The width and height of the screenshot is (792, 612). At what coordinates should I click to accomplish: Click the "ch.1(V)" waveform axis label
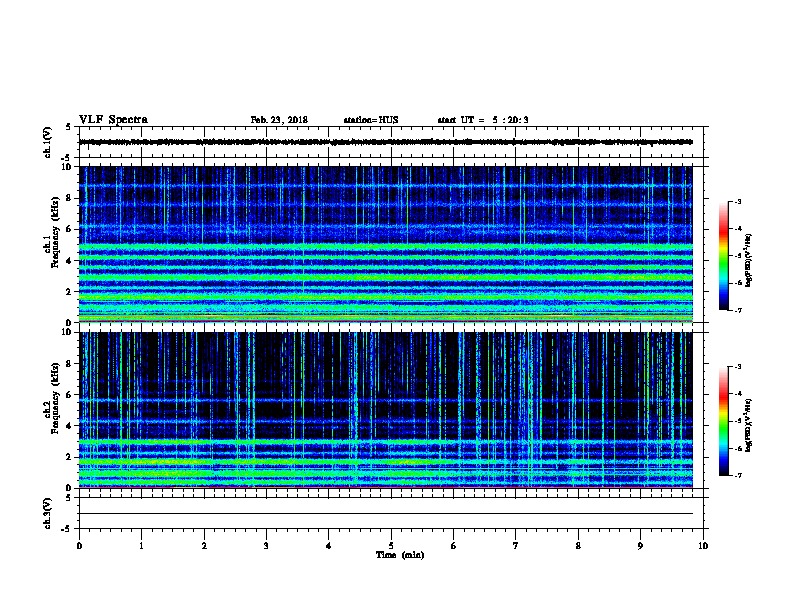tap(47, 142)
